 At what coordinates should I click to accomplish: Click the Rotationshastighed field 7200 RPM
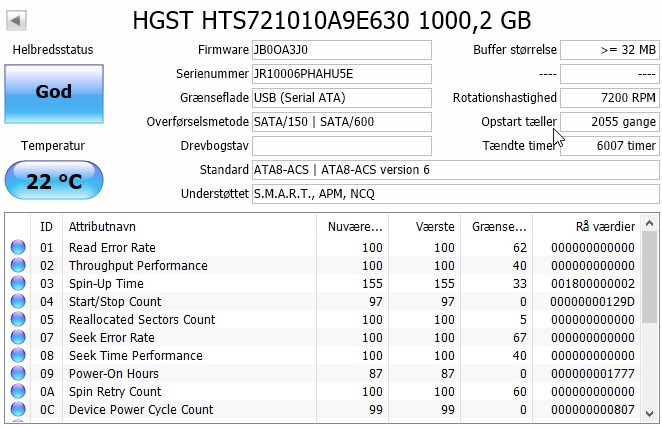click(610, 98)
